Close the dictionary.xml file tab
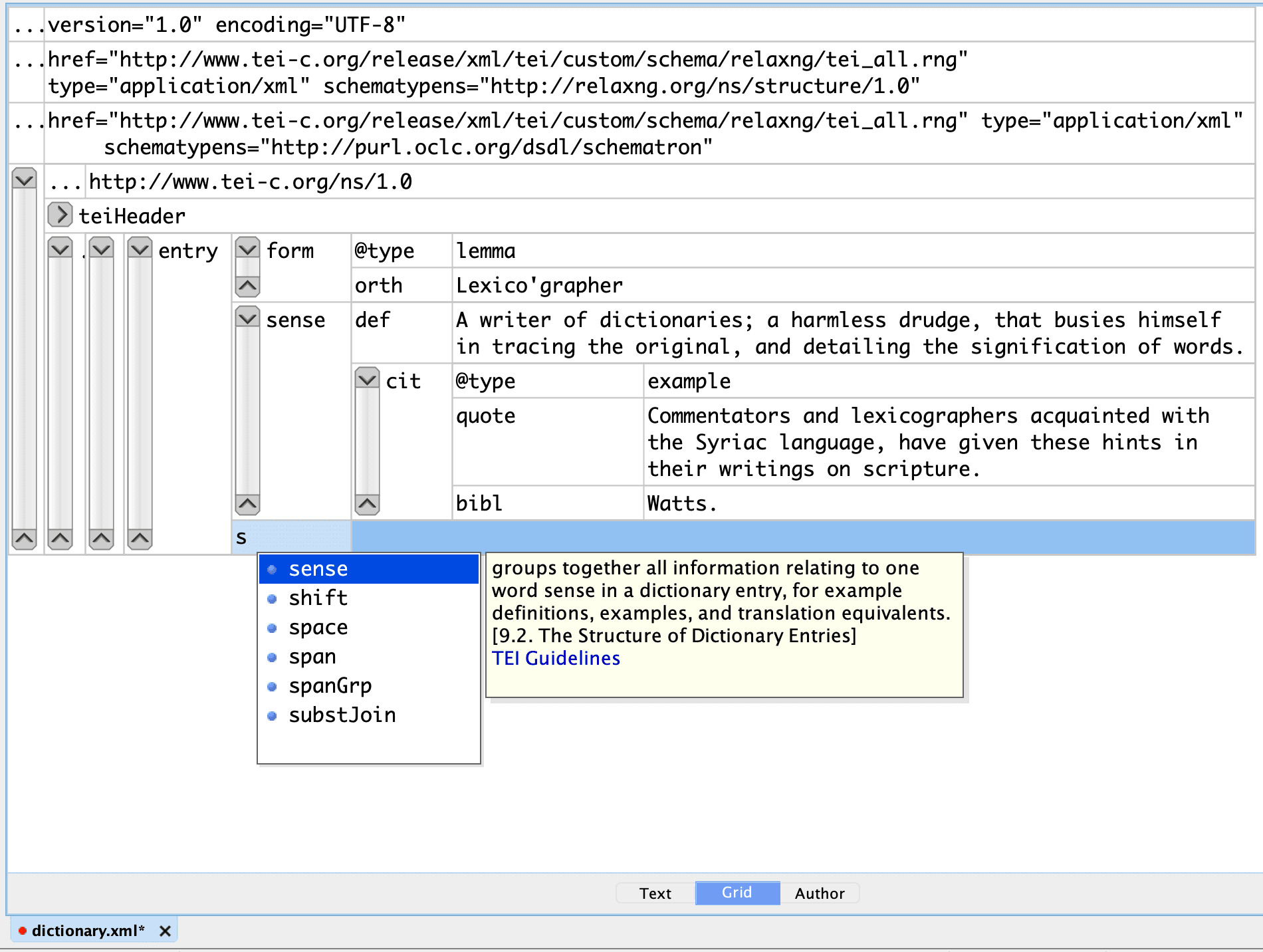1263x952 pixels. click(166, 931)
